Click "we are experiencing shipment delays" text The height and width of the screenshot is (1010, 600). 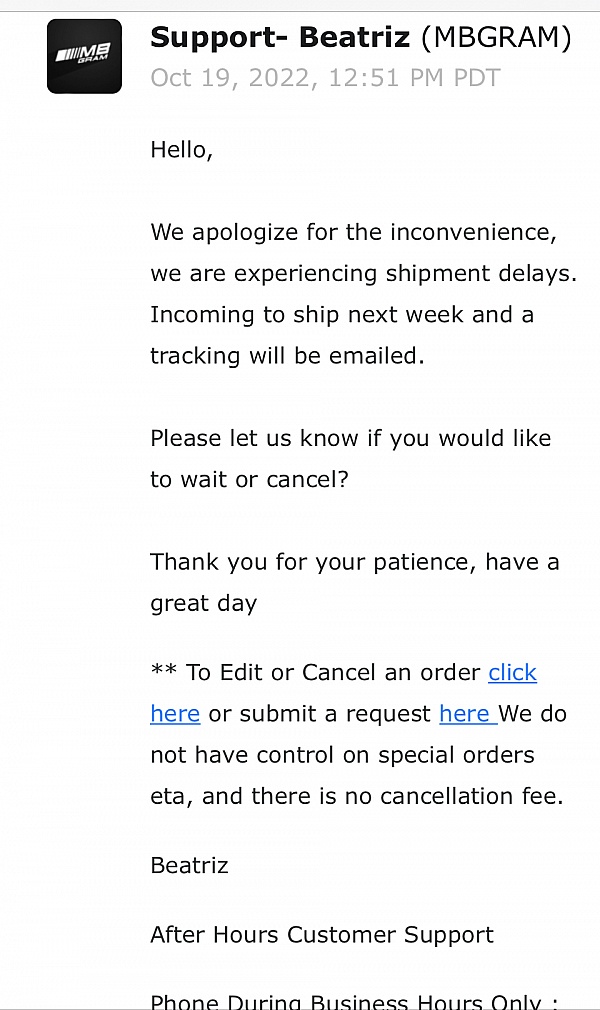tap(363, 273)
